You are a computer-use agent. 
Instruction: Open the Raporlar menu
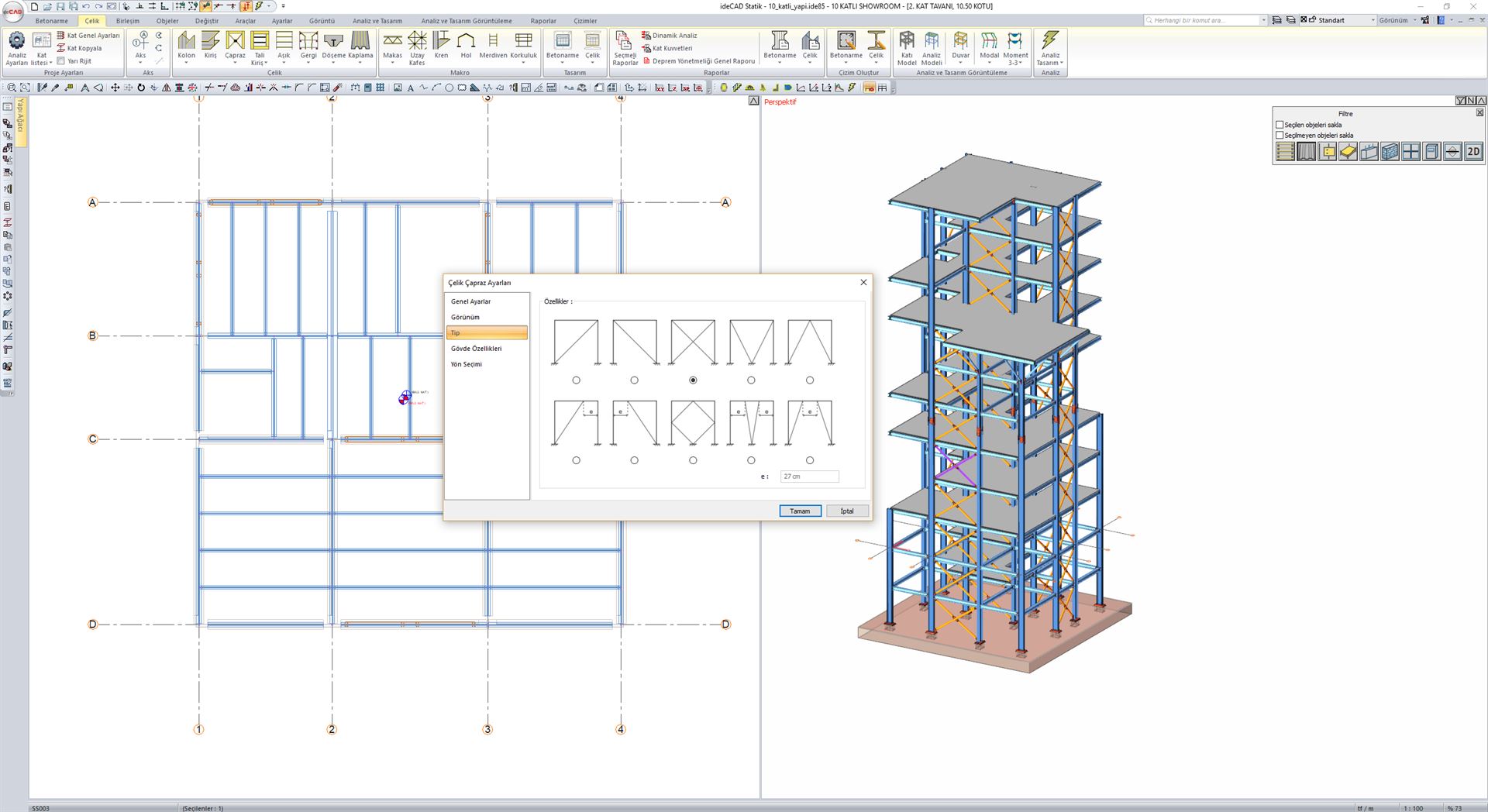click(x=543, y=21)
